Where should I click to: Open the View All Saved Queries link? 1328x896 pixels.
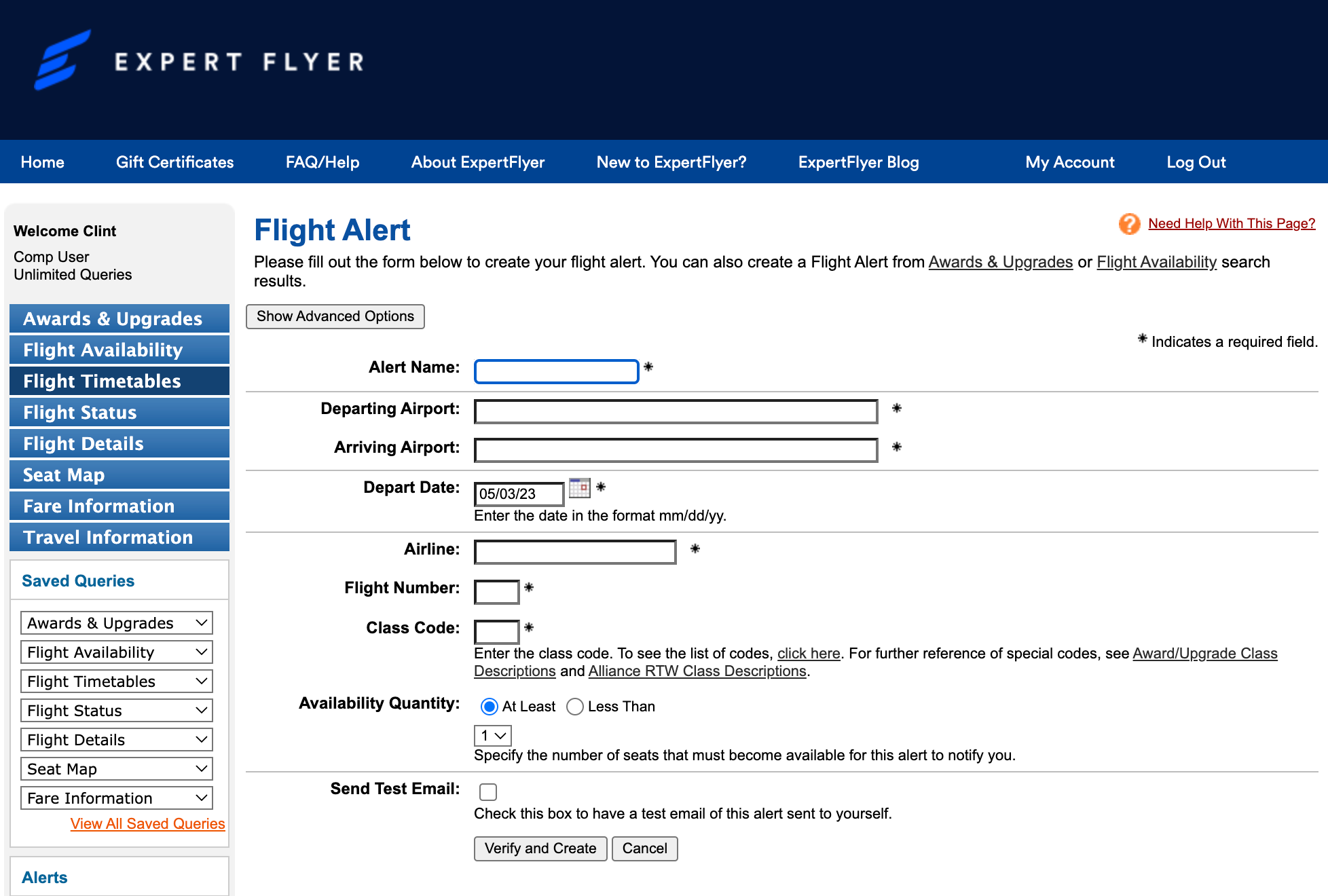click(x=147, y=823)
